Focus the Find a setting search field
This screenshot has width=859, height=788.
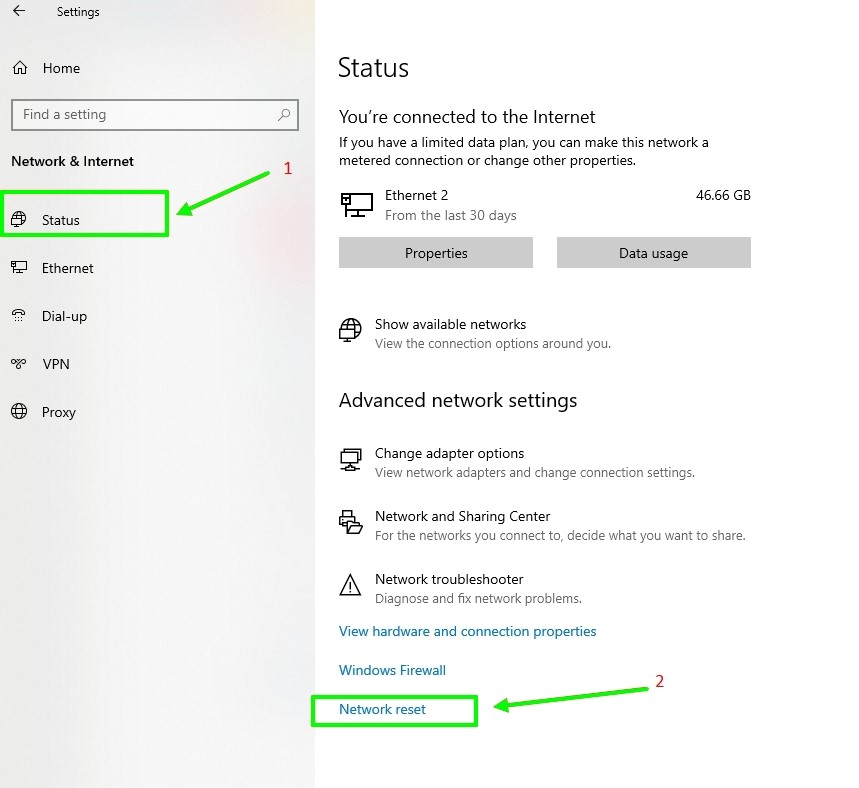point(154,115)
